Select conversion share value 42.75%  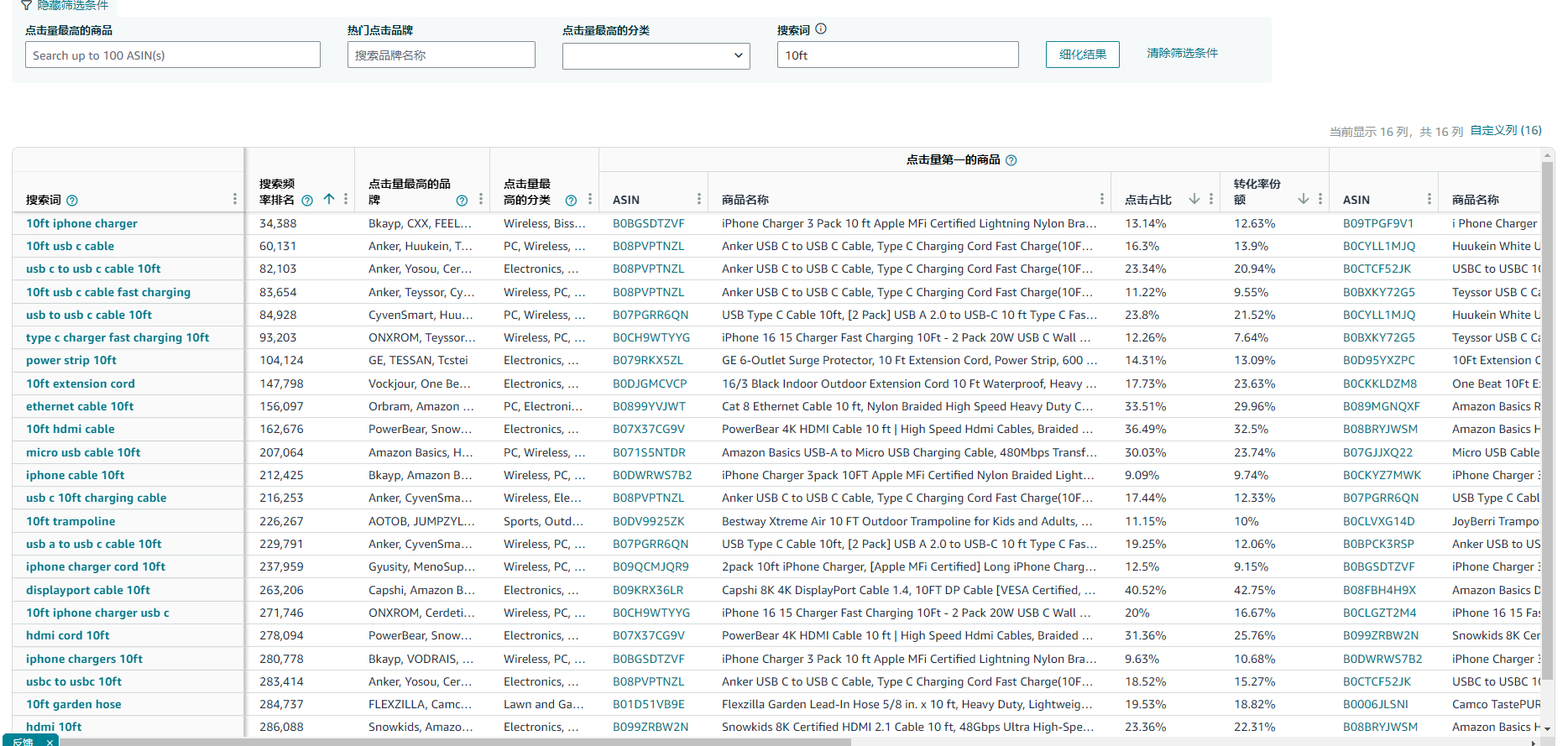(1255, 590)
